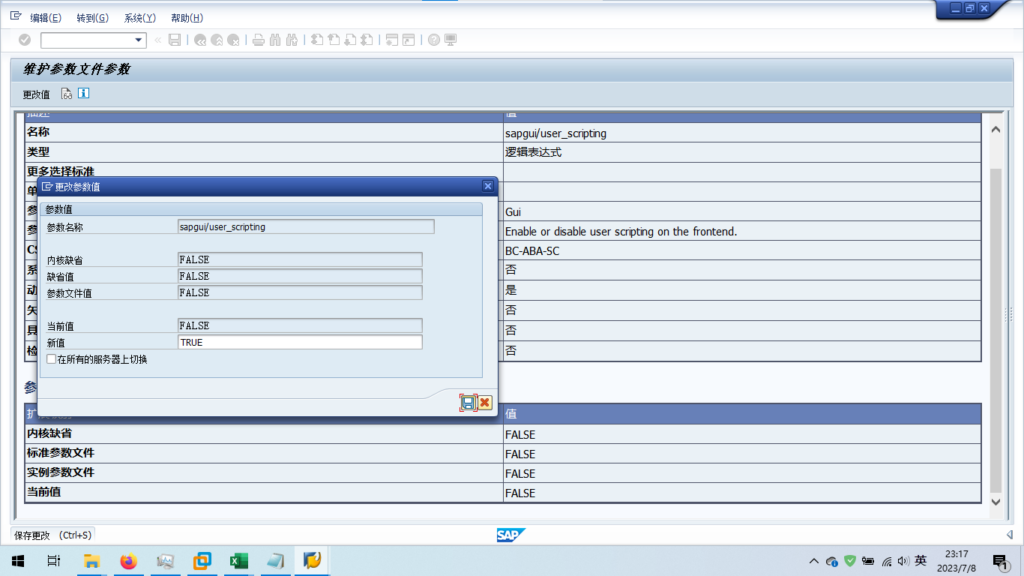Image resolution: width=1024 pixels, height=576 pixels.
Task: Click the print icon in the toolbar
Action: [x=258, y=40]
